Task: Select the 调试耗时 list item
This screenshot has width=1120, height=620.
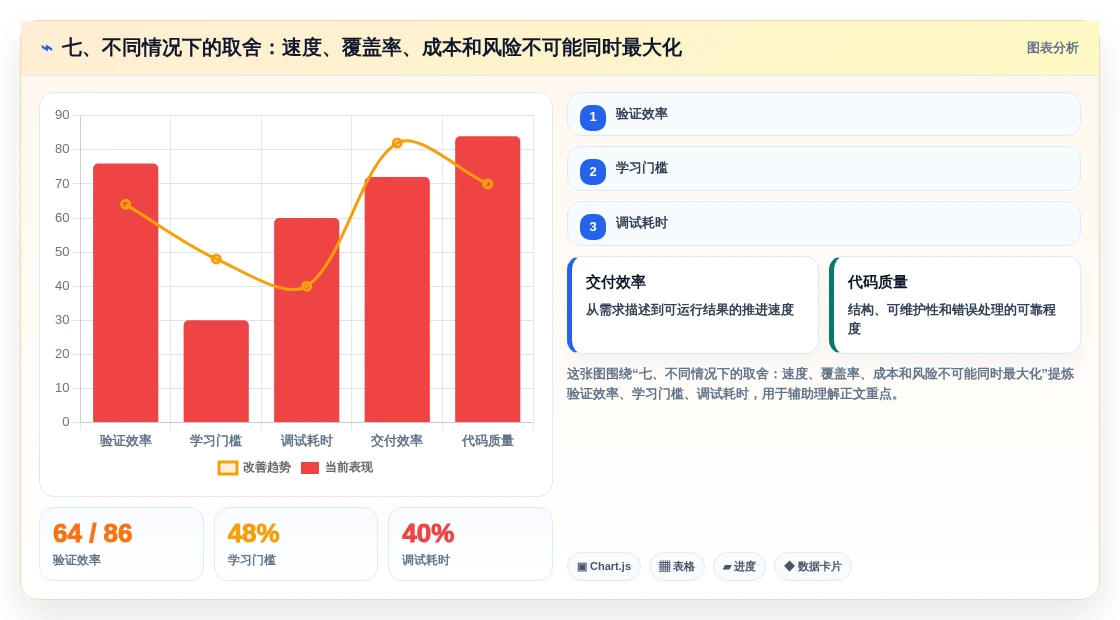Action: point(824,224)
